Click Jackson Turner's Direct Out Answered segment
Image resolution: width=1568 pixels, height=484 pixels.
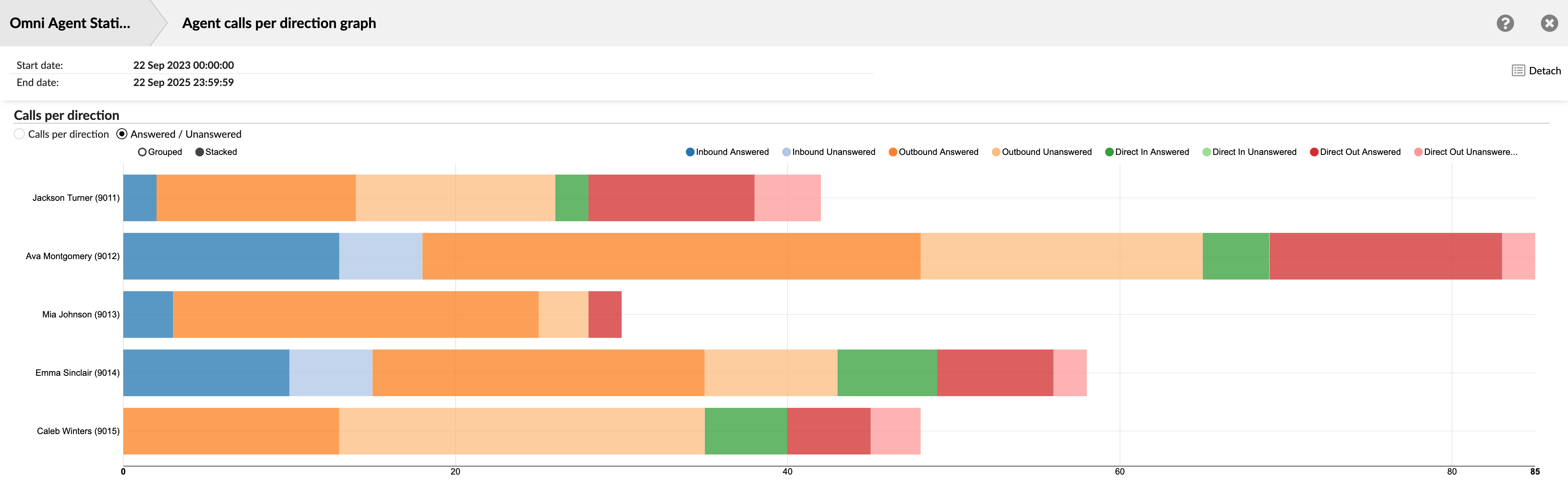tap(671, 198)
